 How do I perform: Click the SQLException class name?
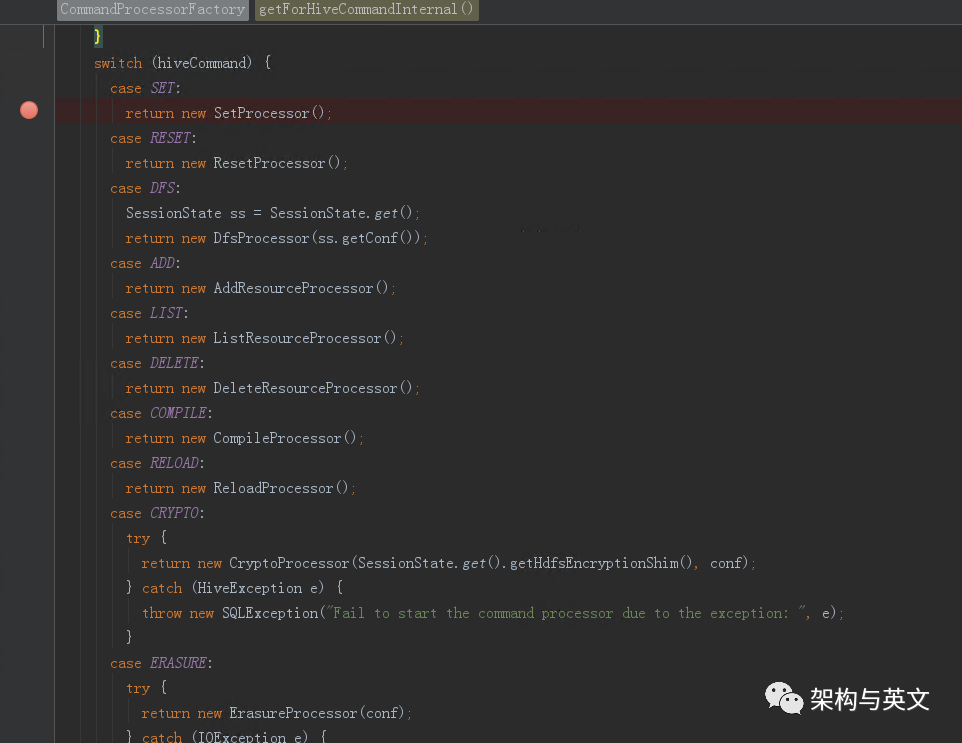click(x=270, y=614)
